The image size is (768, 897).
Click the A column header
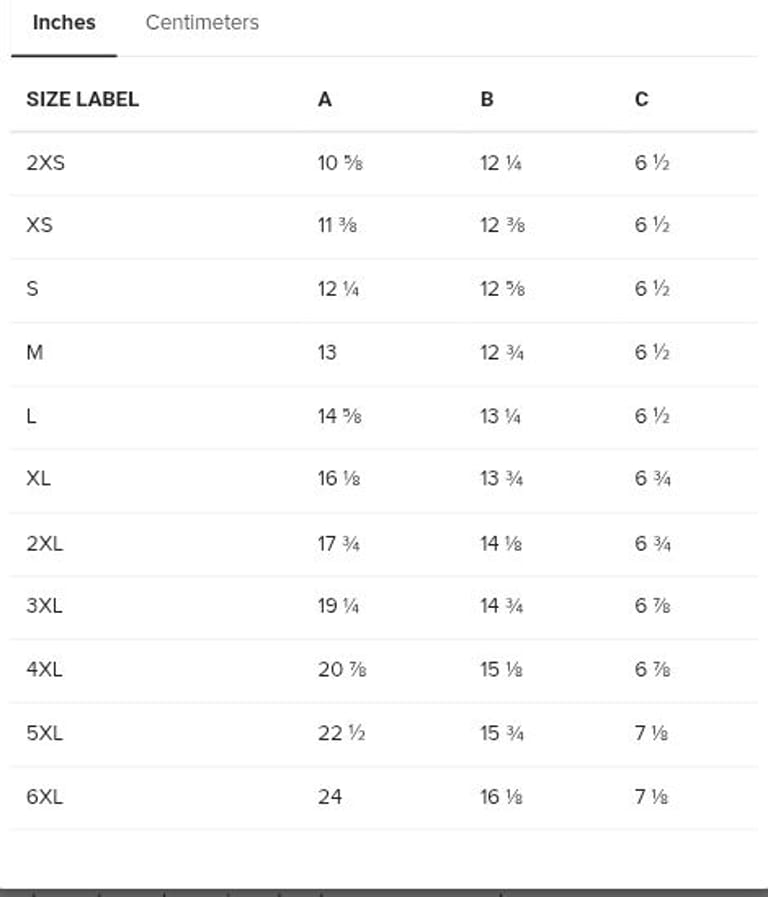coord(325,99)
